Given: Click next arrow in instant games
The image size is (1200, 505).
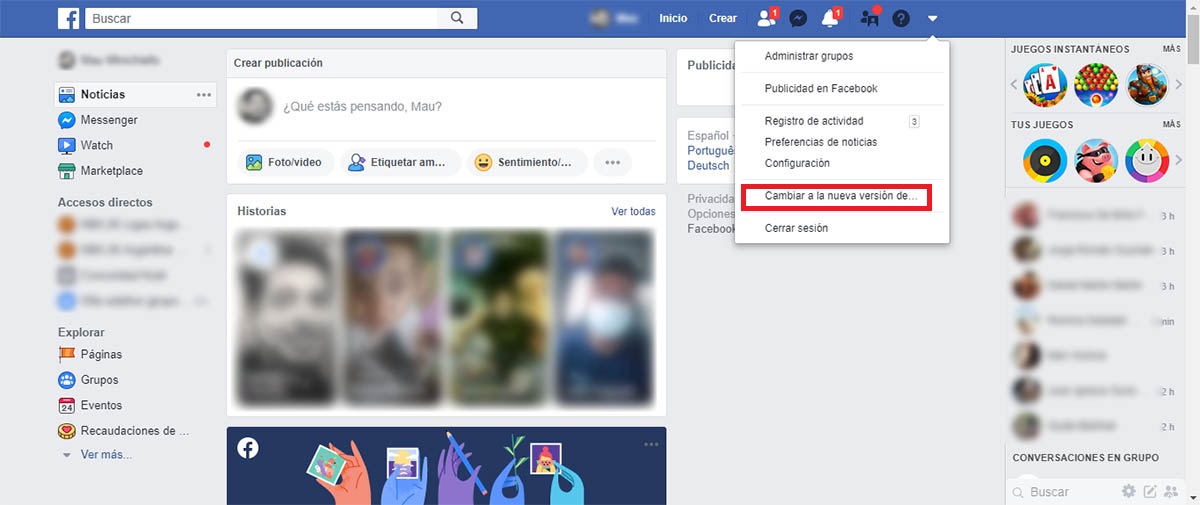Looking at the screenshot, I should pyautogui.click(x=1178, y=85).
